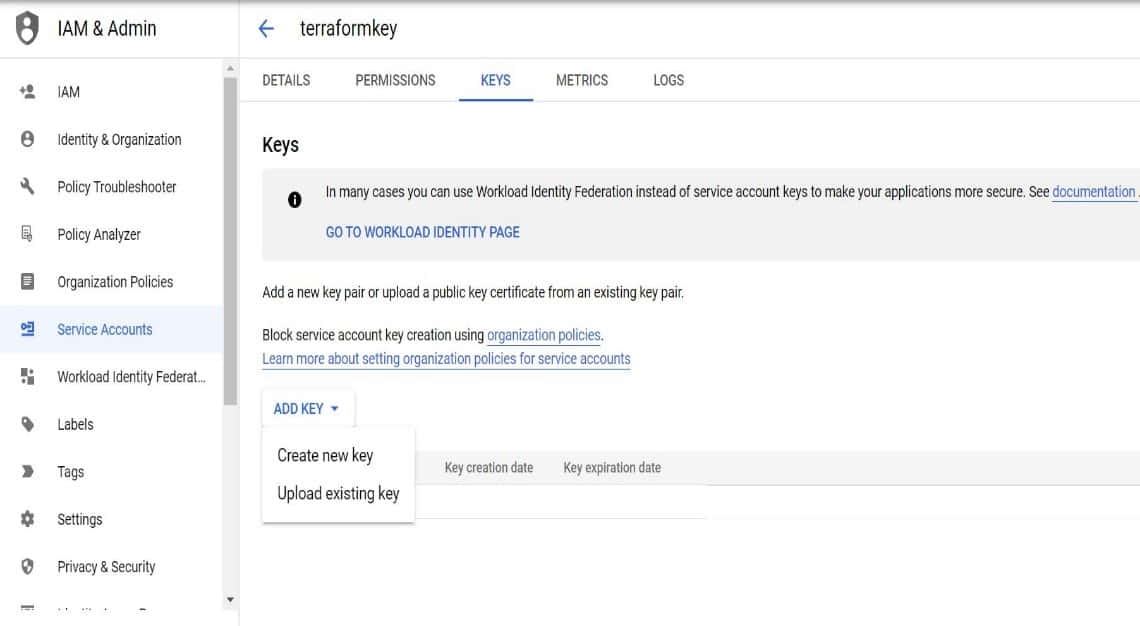Click the IAM add-person icon
The width and height of the screenshot is (1140, 626).
click(x=27, y=92)
